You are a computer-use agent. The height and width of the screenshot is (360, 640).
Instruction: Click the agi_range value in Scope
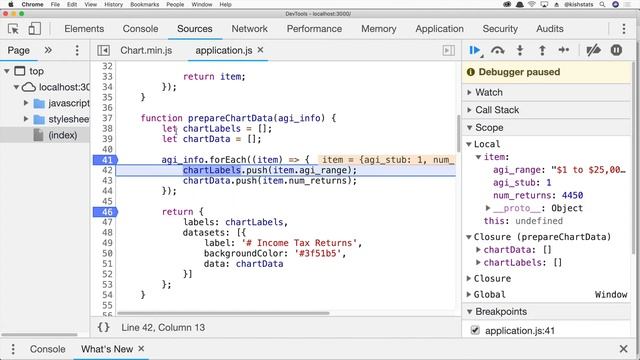point(588,170)
